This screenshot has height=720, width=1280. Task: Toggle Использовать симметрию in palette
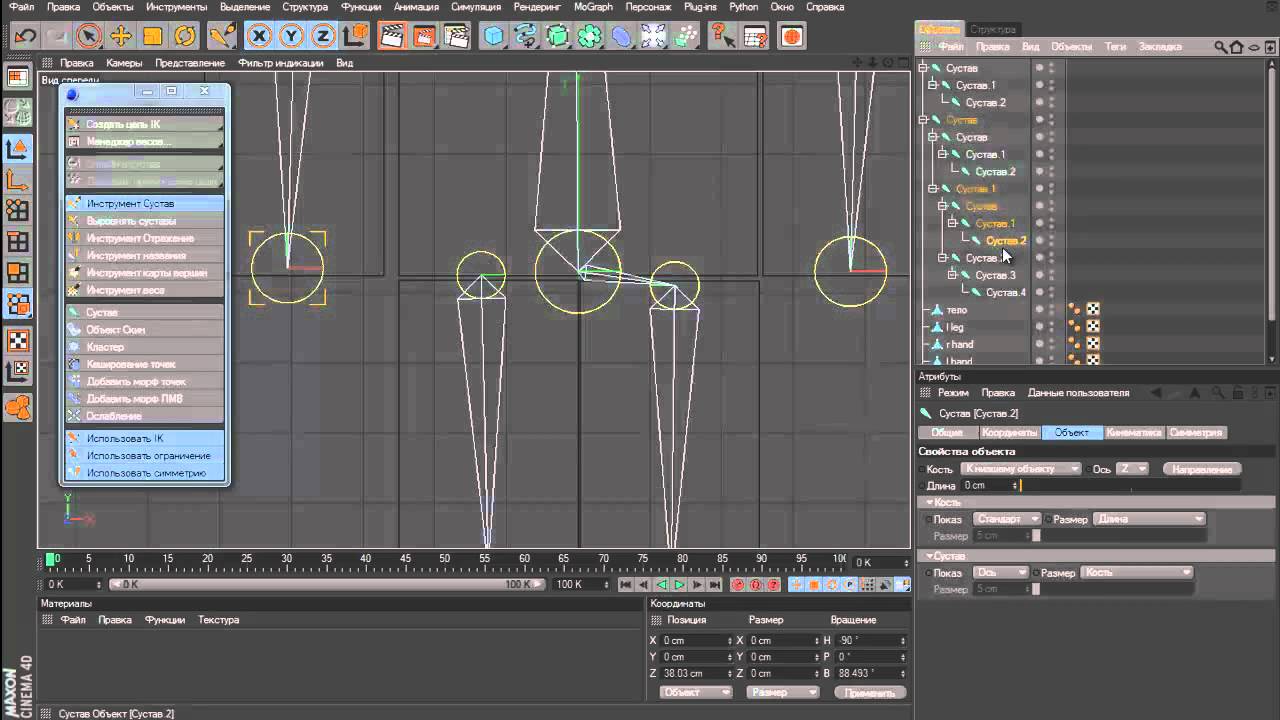click(x=145, y=473)
